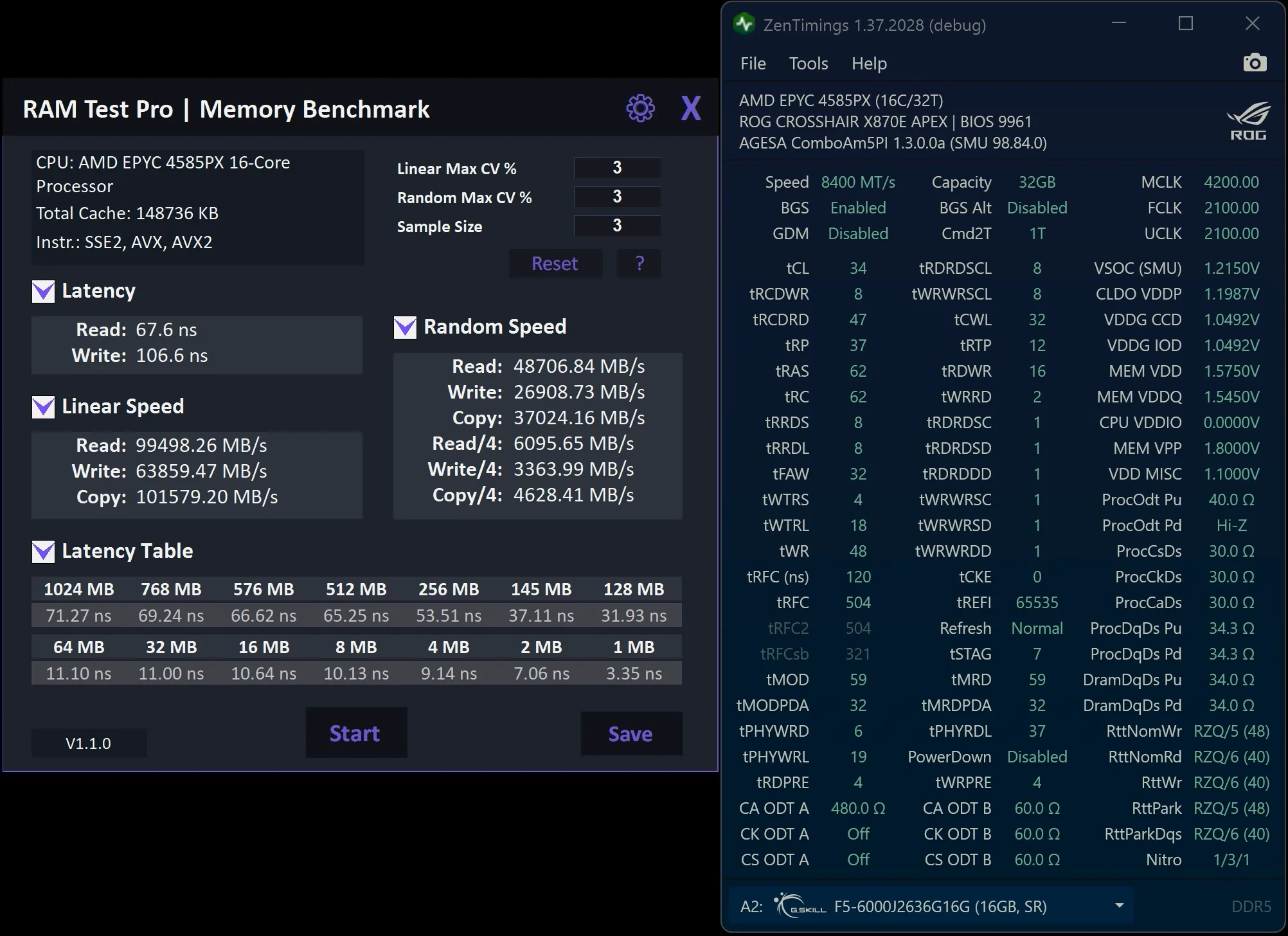Toggle the Latency Table checkbox
1288x936 pixels.
pos(43,552)
